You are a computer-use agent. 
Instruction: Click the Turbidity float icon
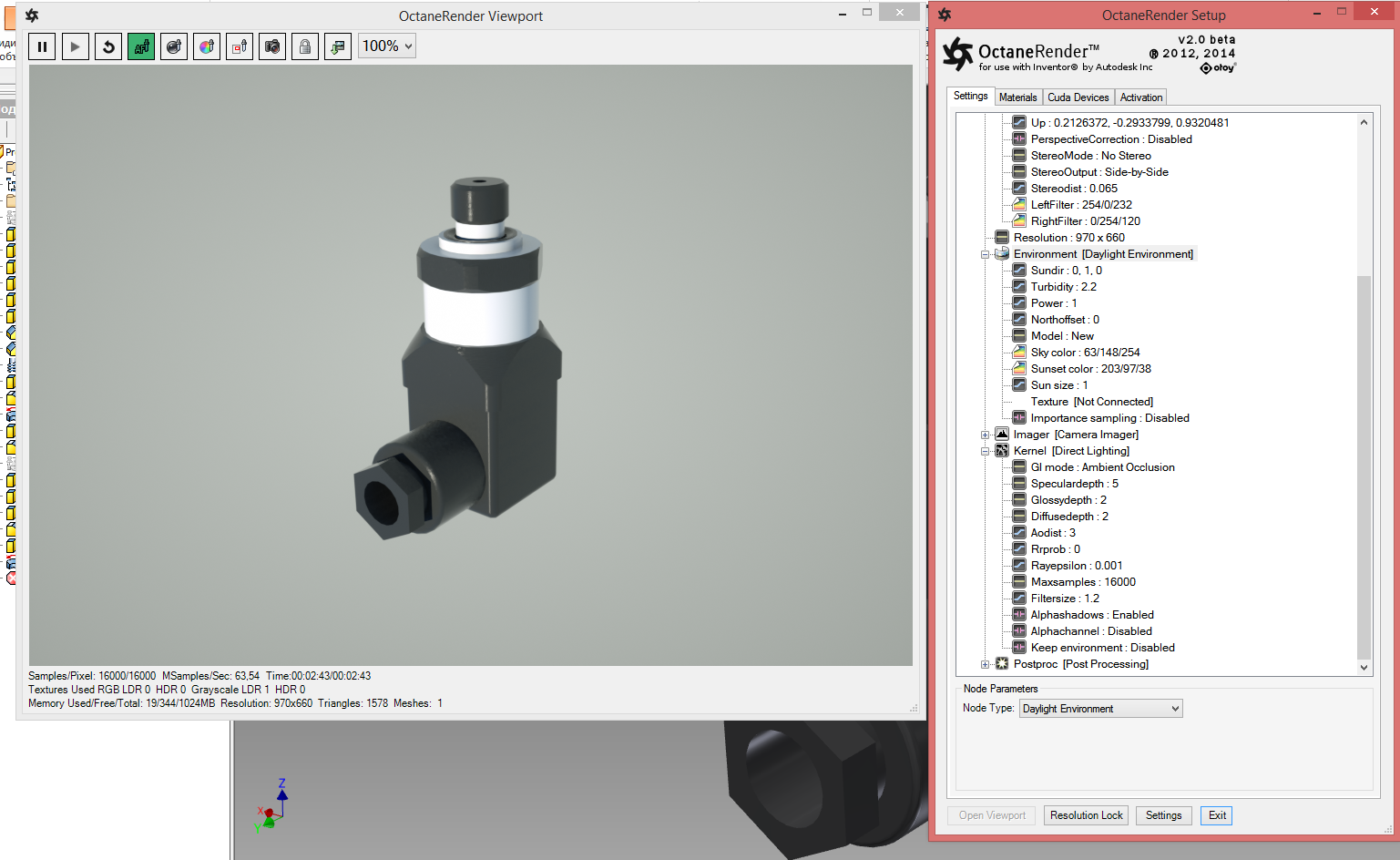[x=1019, y=286]
